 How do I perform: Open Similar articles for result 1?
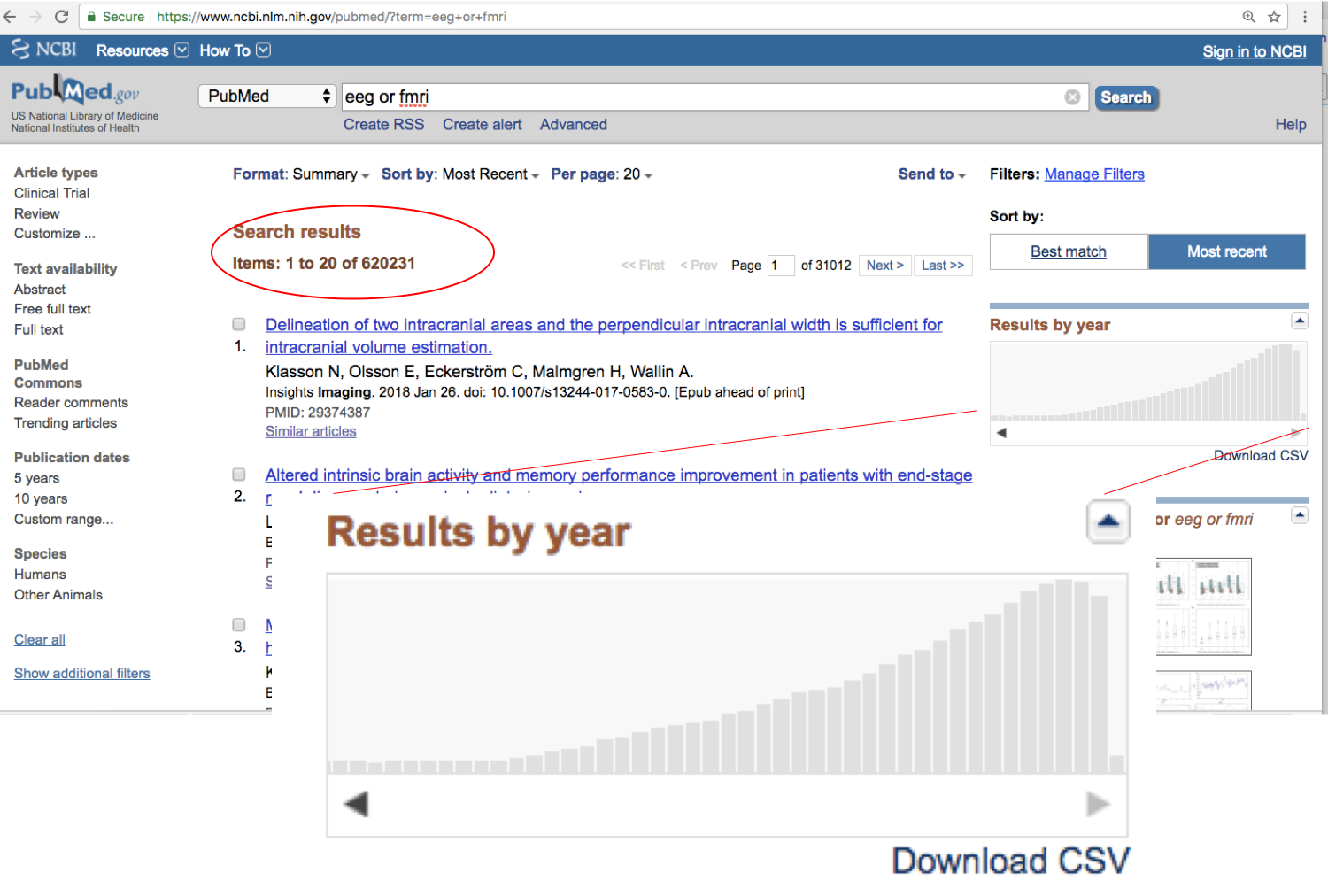(311, 431)
